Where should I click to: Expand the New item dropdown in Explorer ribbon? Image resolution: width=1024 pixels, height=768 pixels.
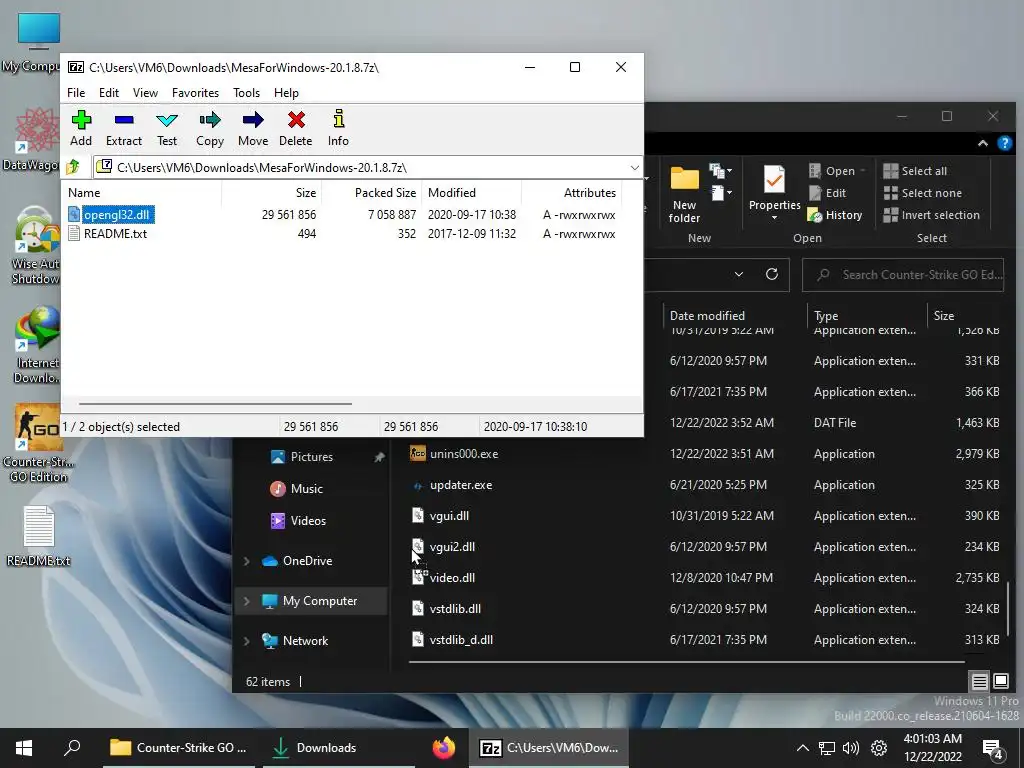721,171
